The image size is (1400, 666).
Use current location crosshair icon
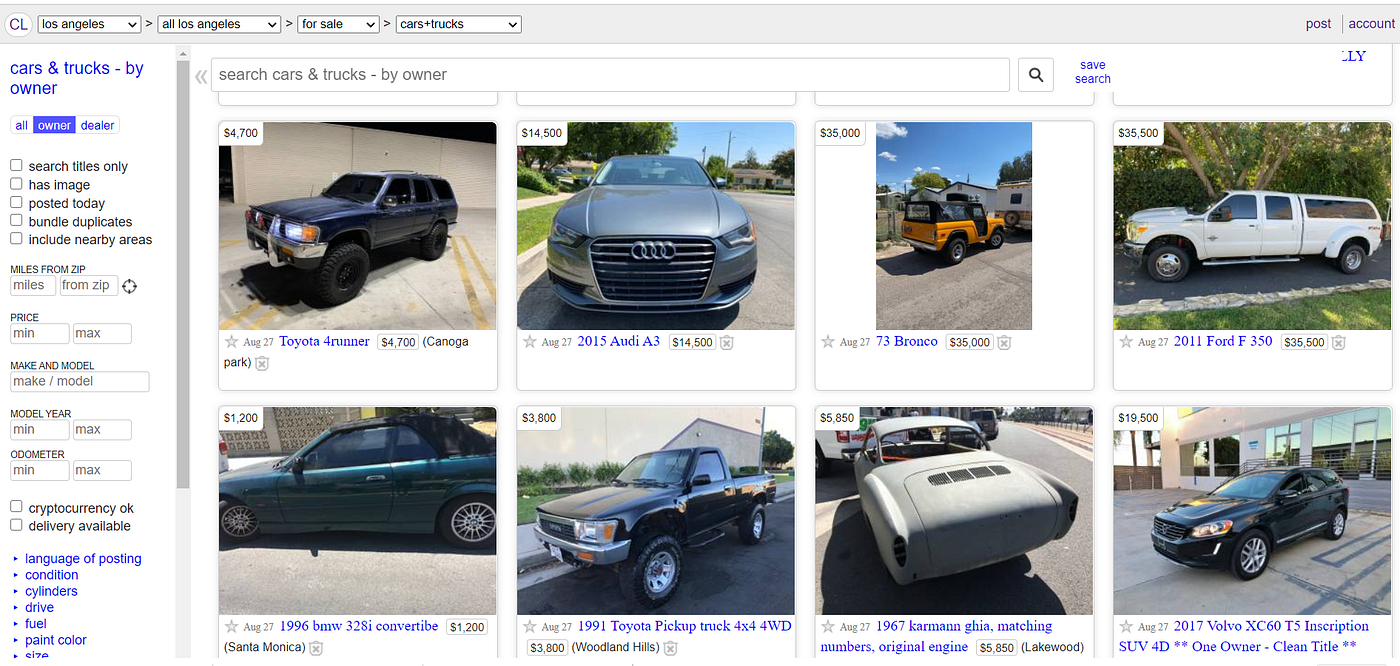click(x=129, y=287)
